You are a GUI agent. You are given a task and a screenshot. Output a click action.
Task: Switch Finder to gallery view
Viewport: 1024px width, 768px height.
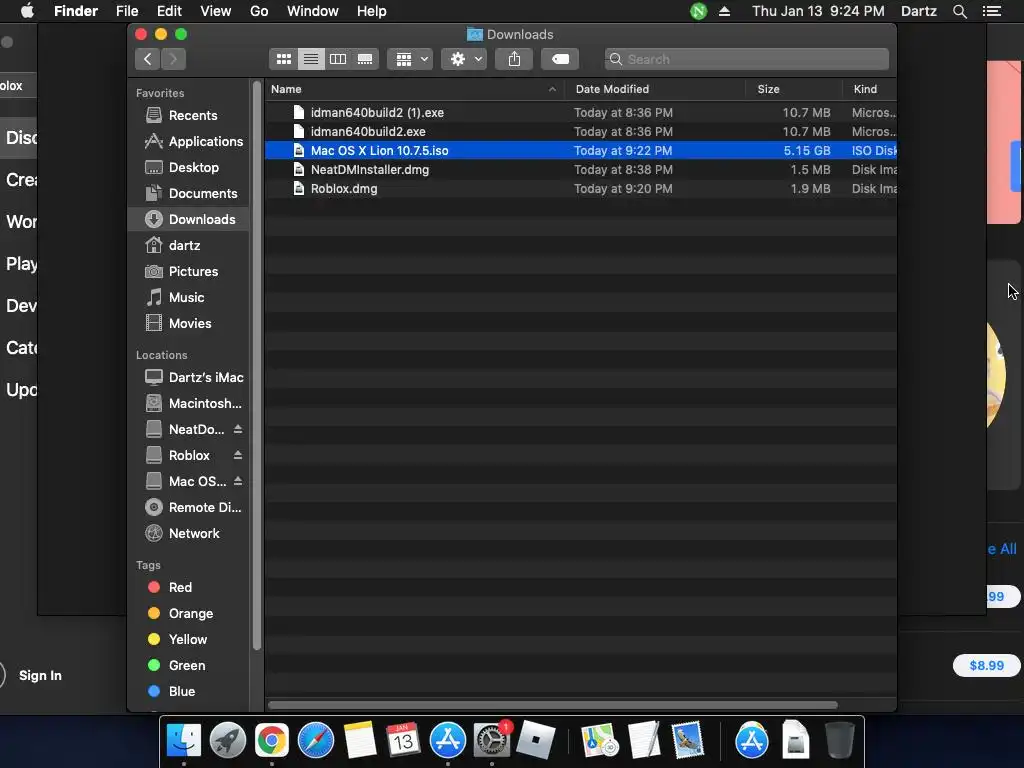(x=365, y=59)
